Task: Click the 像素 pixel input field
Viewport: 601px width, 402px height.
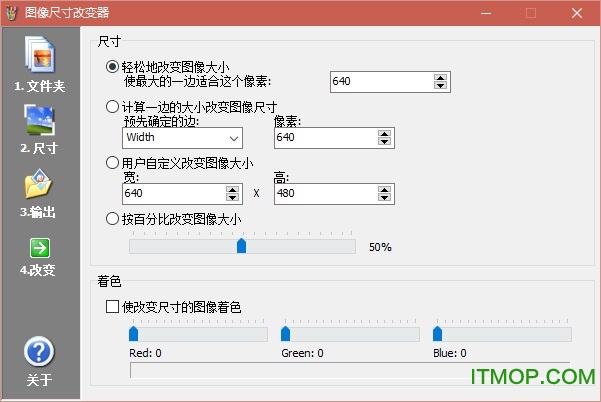Action: (x=322, y=137)
